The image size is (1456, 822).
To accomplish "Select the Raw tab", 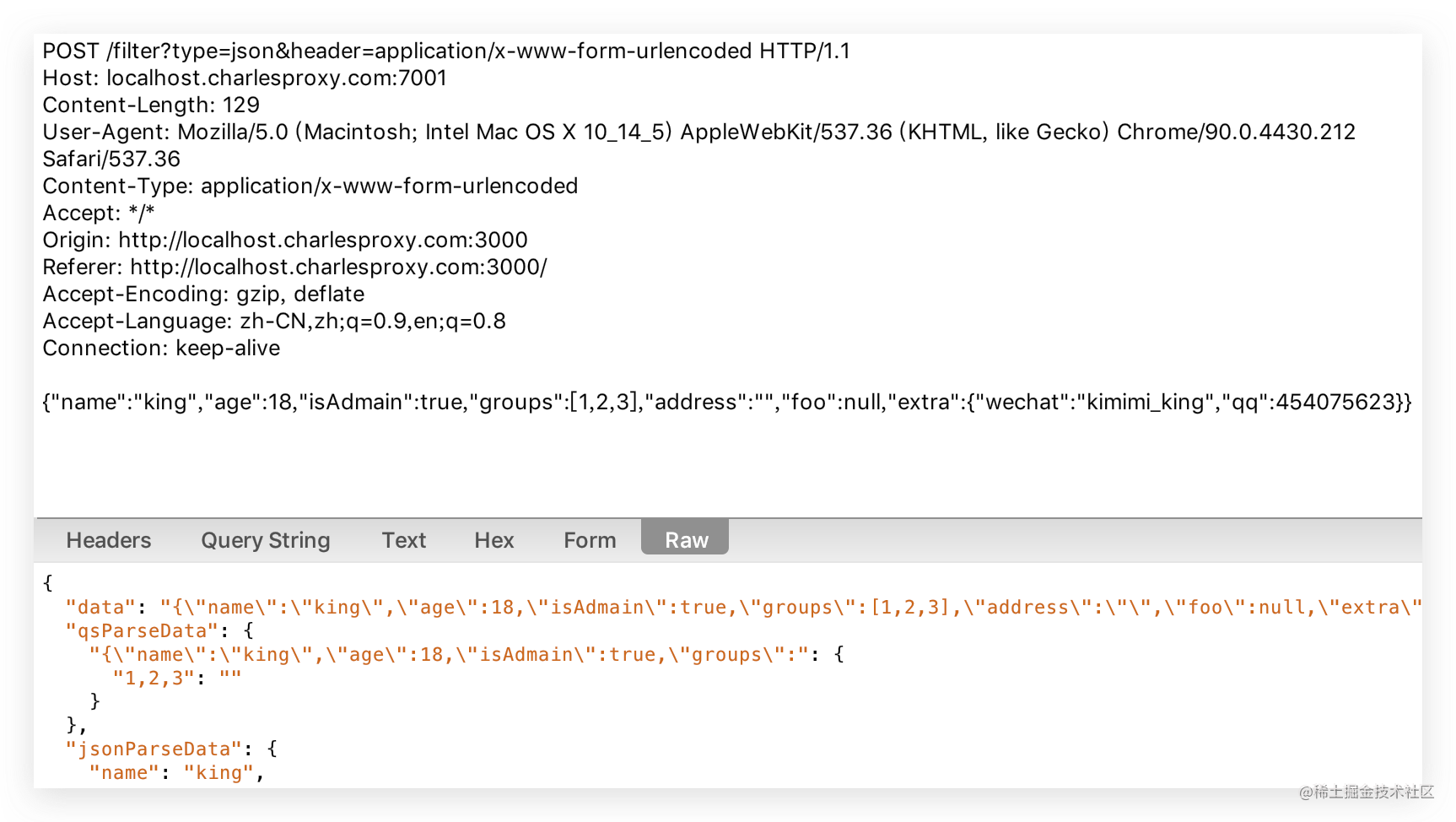I will (685, 538).
